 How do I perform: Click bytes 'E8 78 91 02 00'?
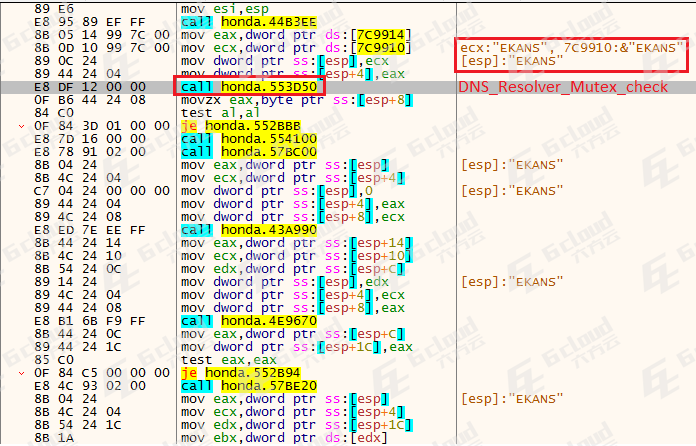coord(90,152)
